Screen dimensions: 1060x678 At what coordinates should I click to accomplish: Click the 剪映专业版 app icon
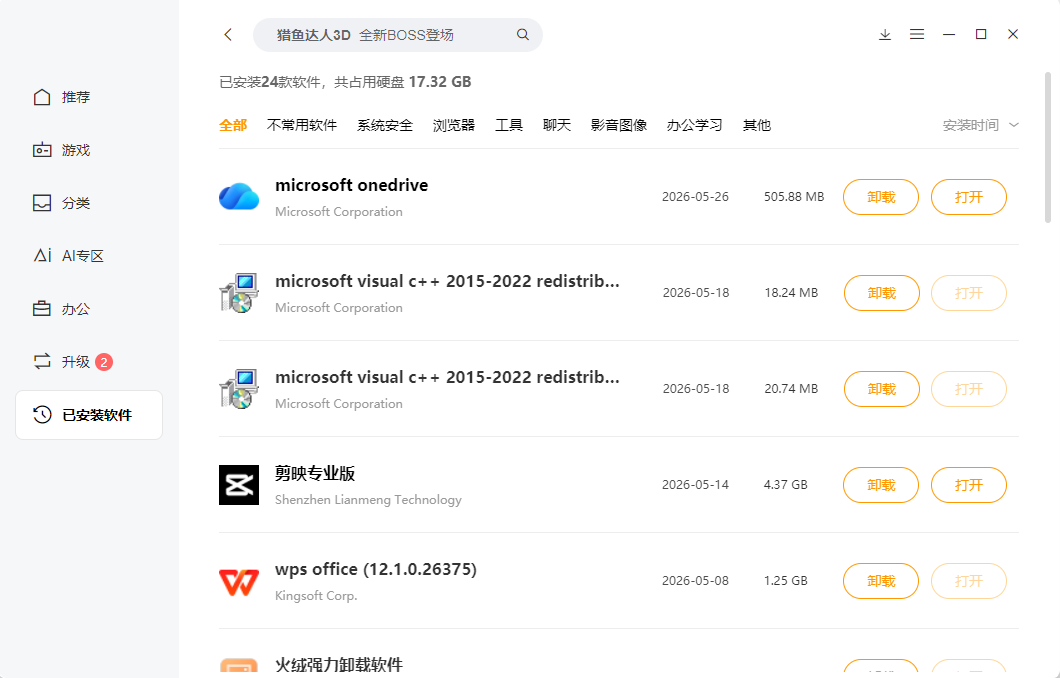click(239, 485)
